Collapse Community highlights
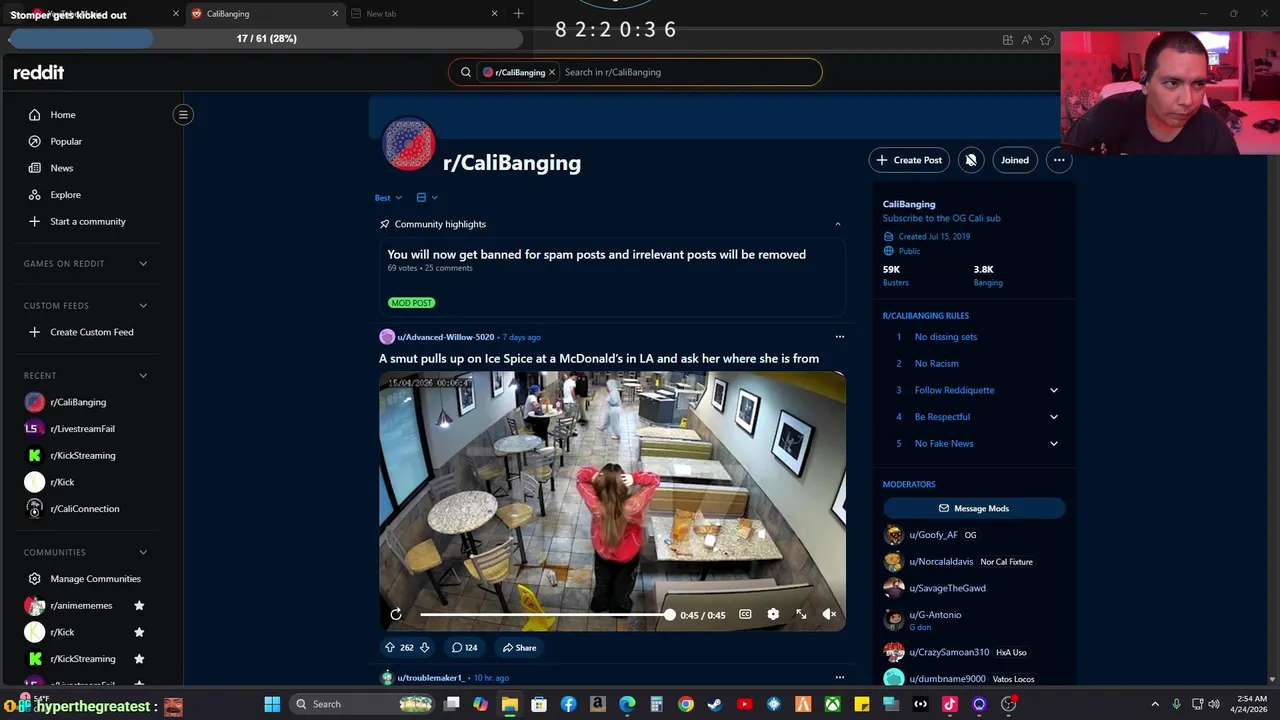 [837, 224]
